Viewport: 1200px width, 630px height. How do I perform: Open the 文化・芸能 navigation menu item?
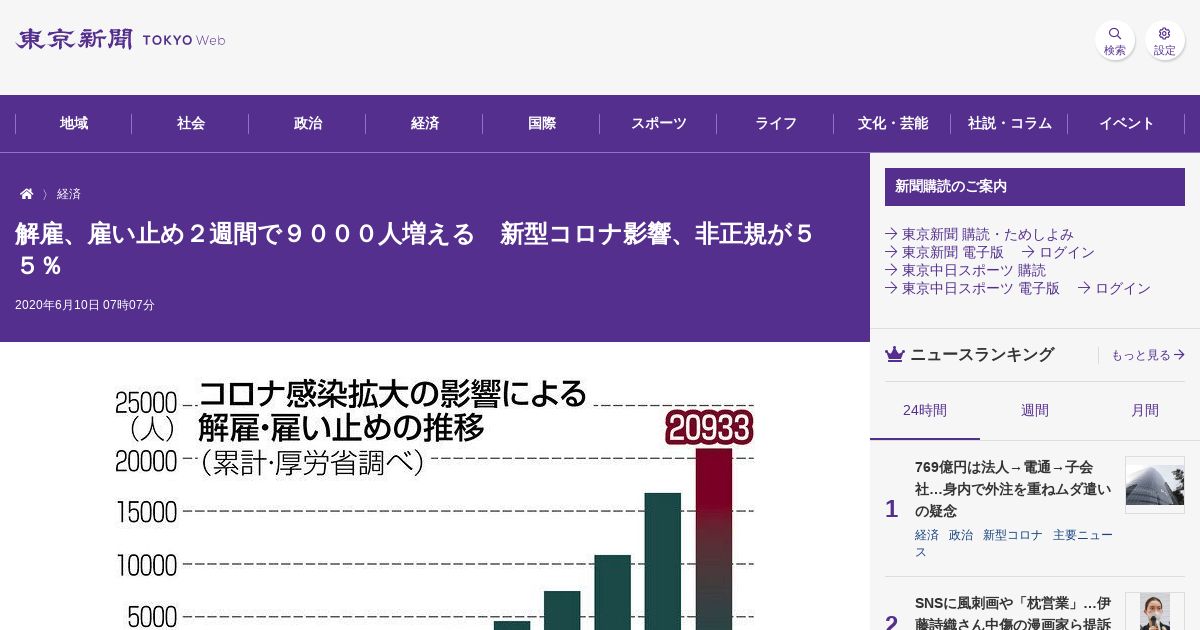click(893, 124)
